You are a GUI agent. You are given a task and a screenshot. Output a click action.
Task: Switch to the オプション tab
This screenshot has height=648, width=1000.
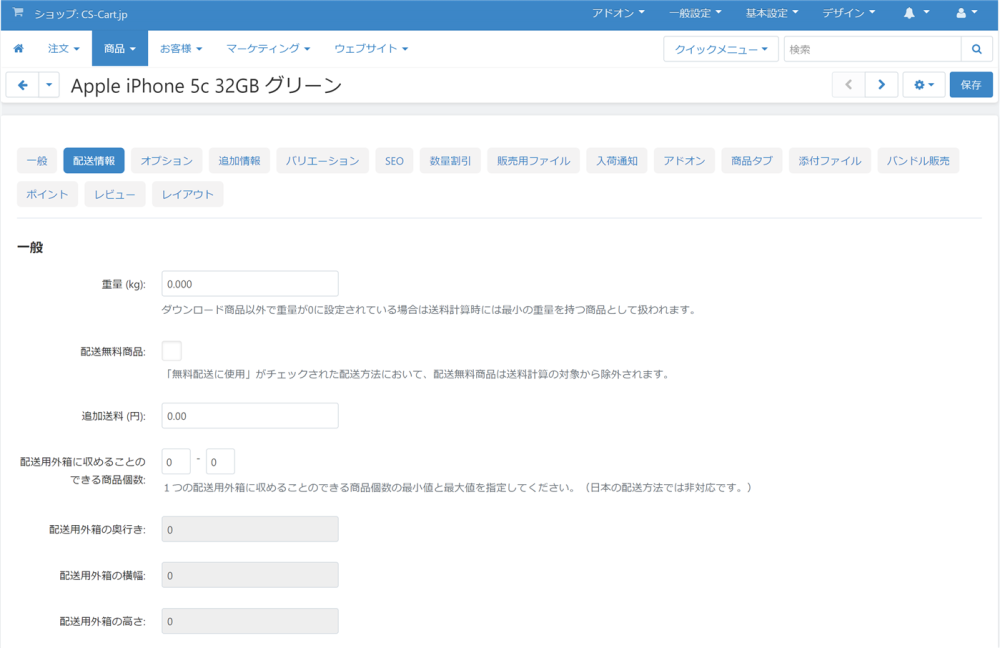click(x=166, y=161)
